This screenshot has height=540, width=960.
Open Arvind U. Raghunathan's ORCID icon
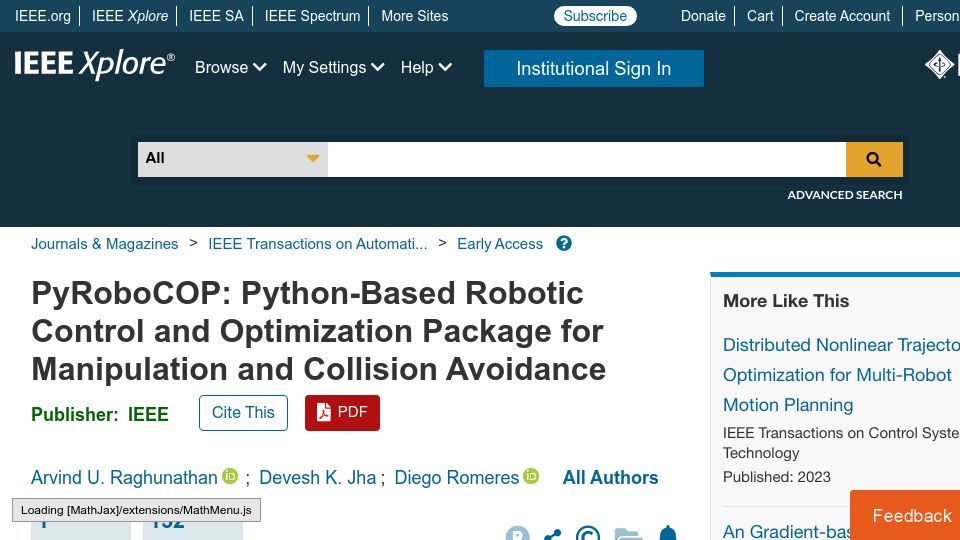(x=230, y=476)
